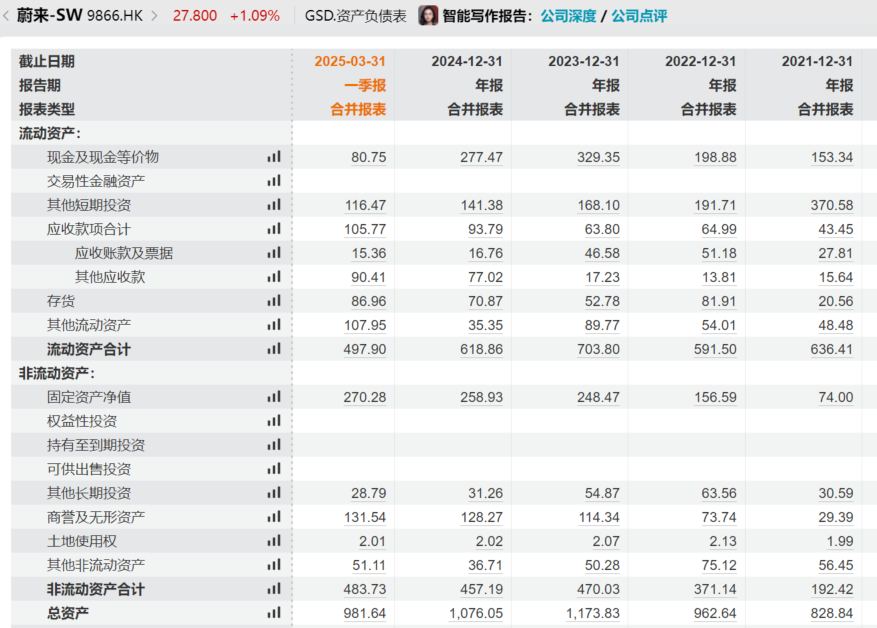Click the smart-writing assistant avatar icon
877x628 pixels.
(x=428, y=16)
